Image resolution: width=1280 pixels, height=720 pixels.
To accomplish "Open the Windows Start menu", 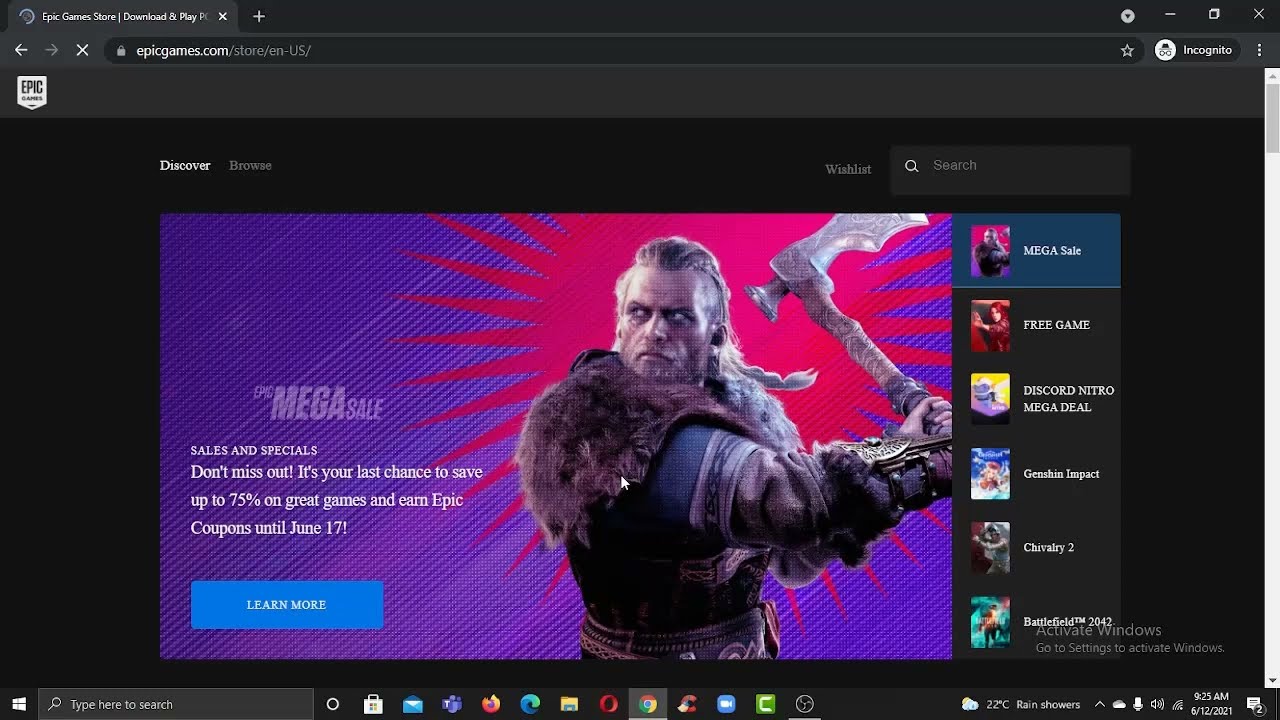I will click(19, 704).
